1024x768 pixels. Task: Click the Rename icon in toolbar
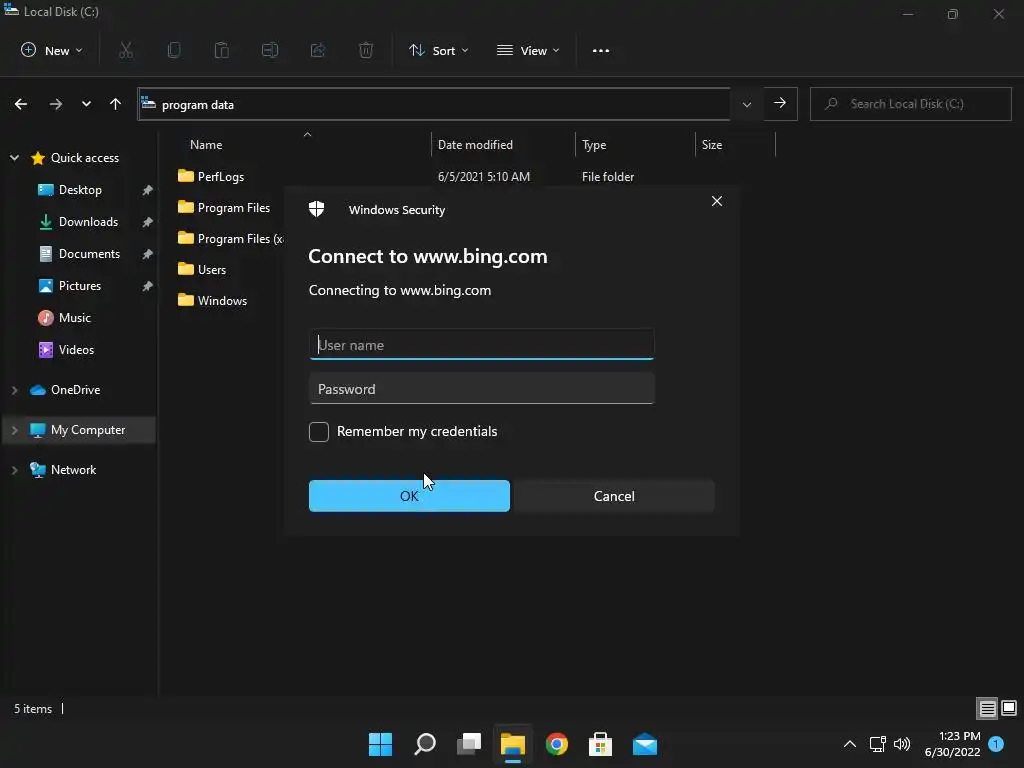pyautogui.click(x=270, y=50)
